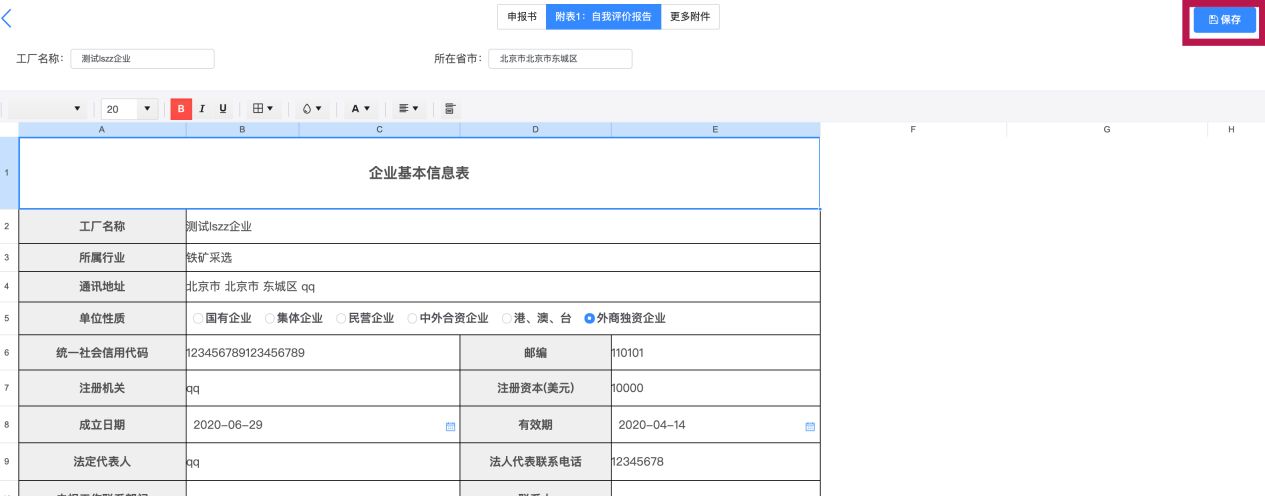This screenshot has height=496, width=1265.
Task: Open calendar picker for 有效期
Action: (x=810, y=426)
